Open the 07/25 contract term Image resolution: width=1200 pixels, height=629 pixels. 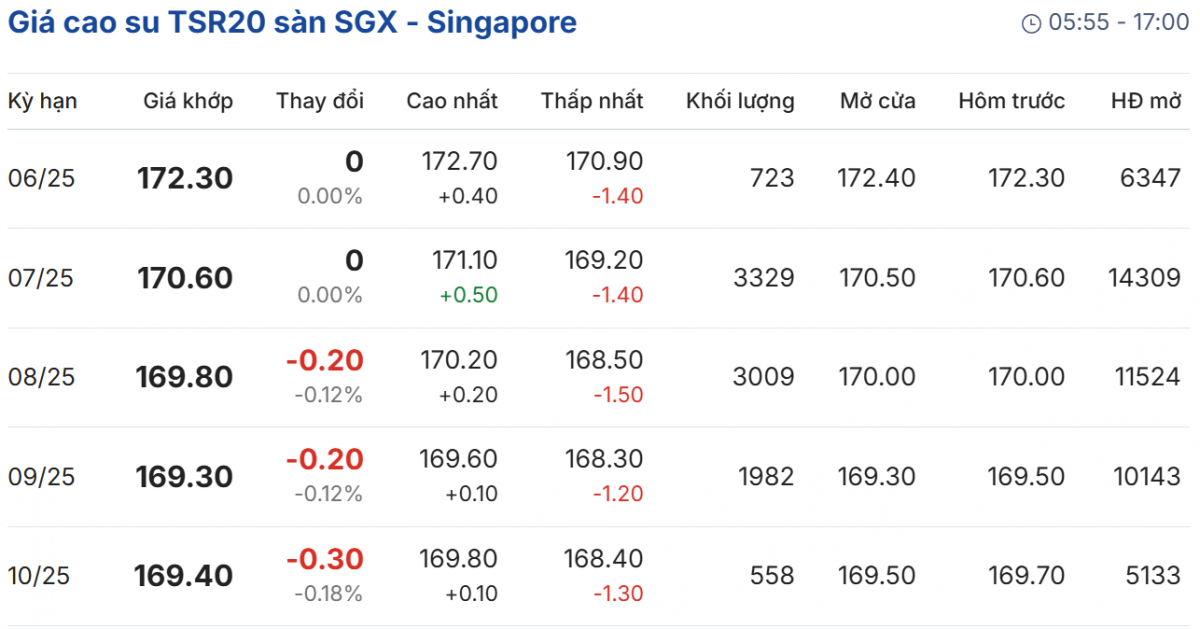(x=41, y=278)
